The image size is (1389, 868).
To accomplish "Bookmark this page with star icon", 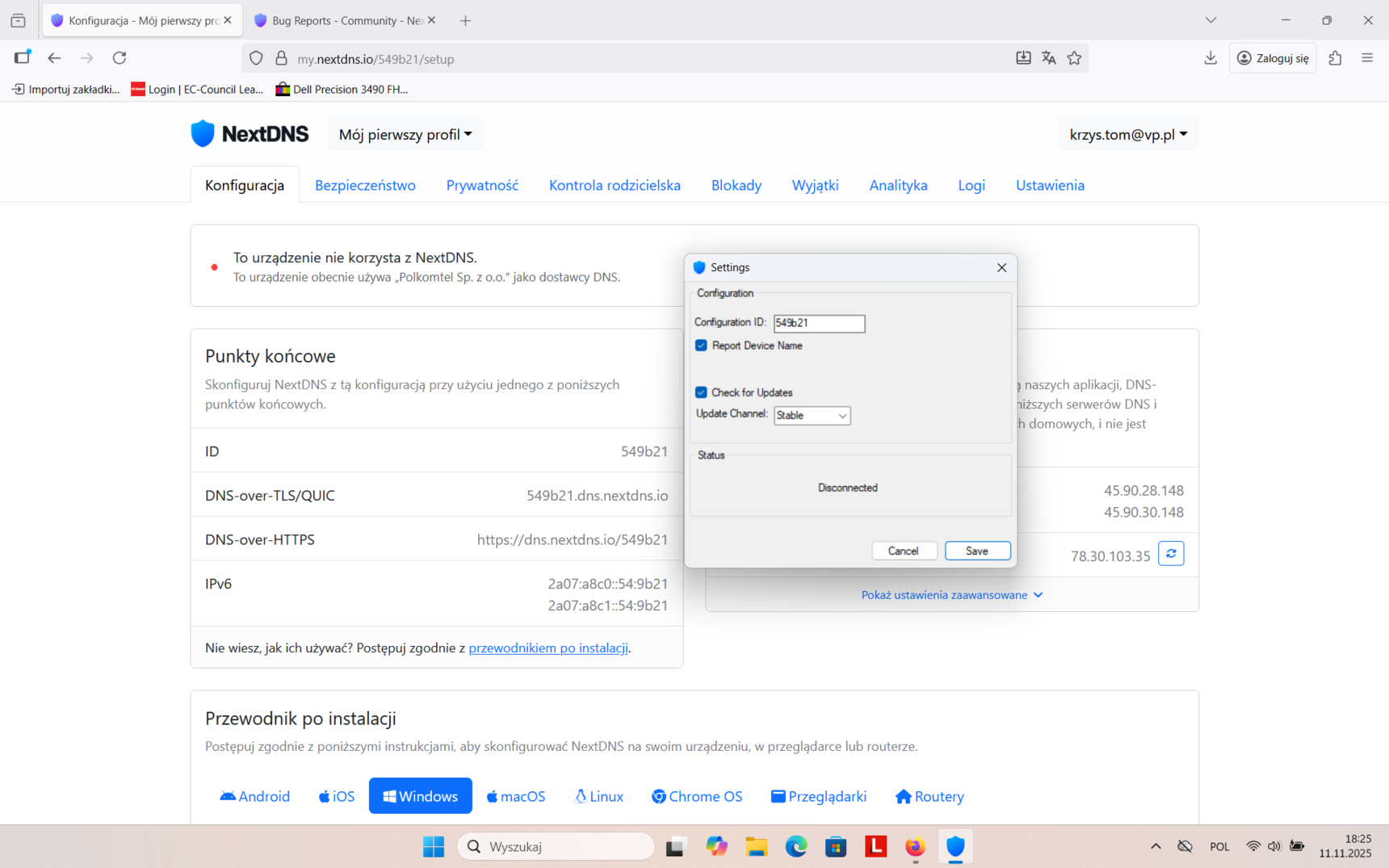I will coord(1074,58).
